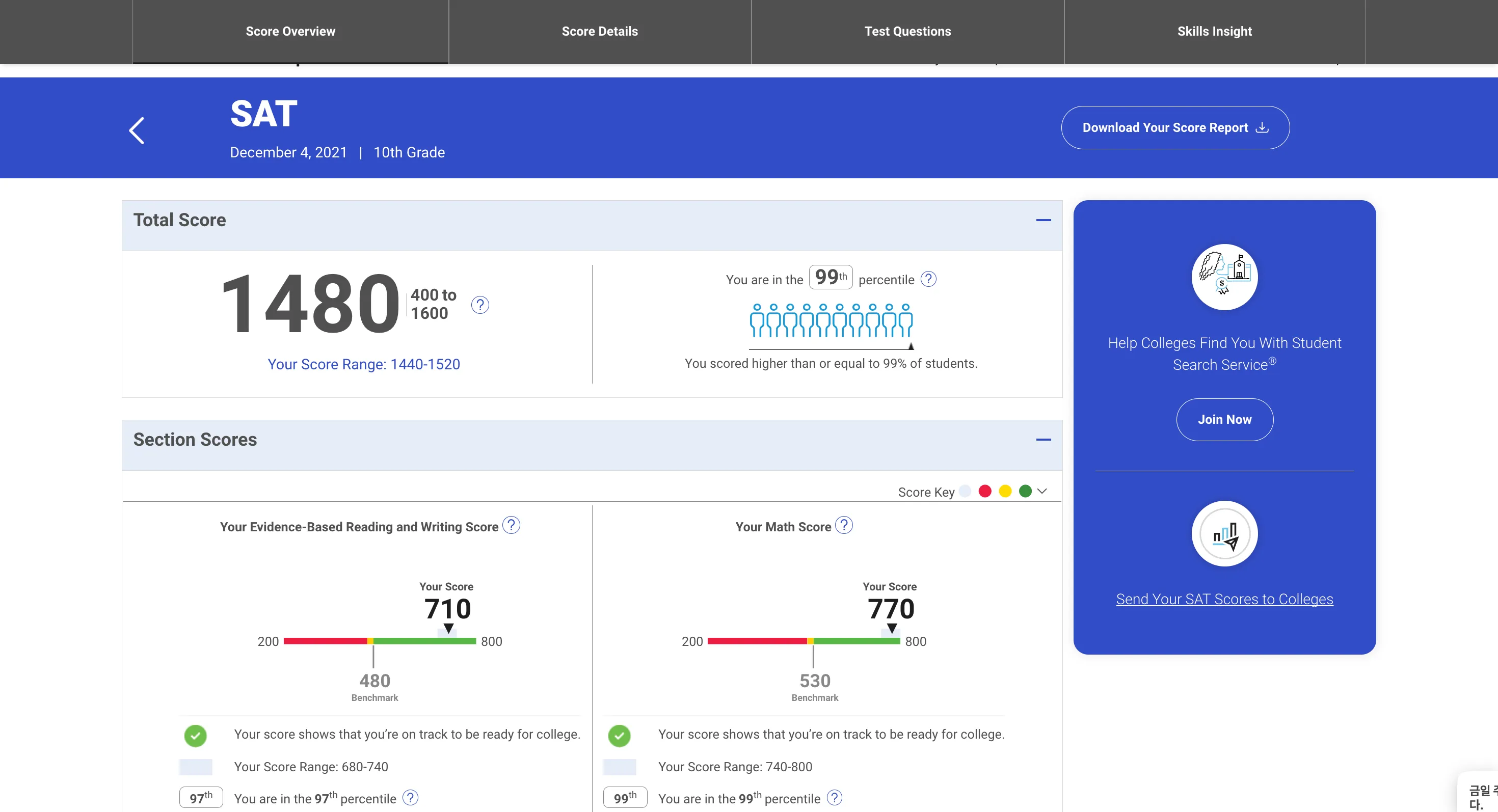Download Your Score Report
Image resolution: width=1498 pixels, height=812 pixels.
pyautogui.click(x=1175, y=128)
